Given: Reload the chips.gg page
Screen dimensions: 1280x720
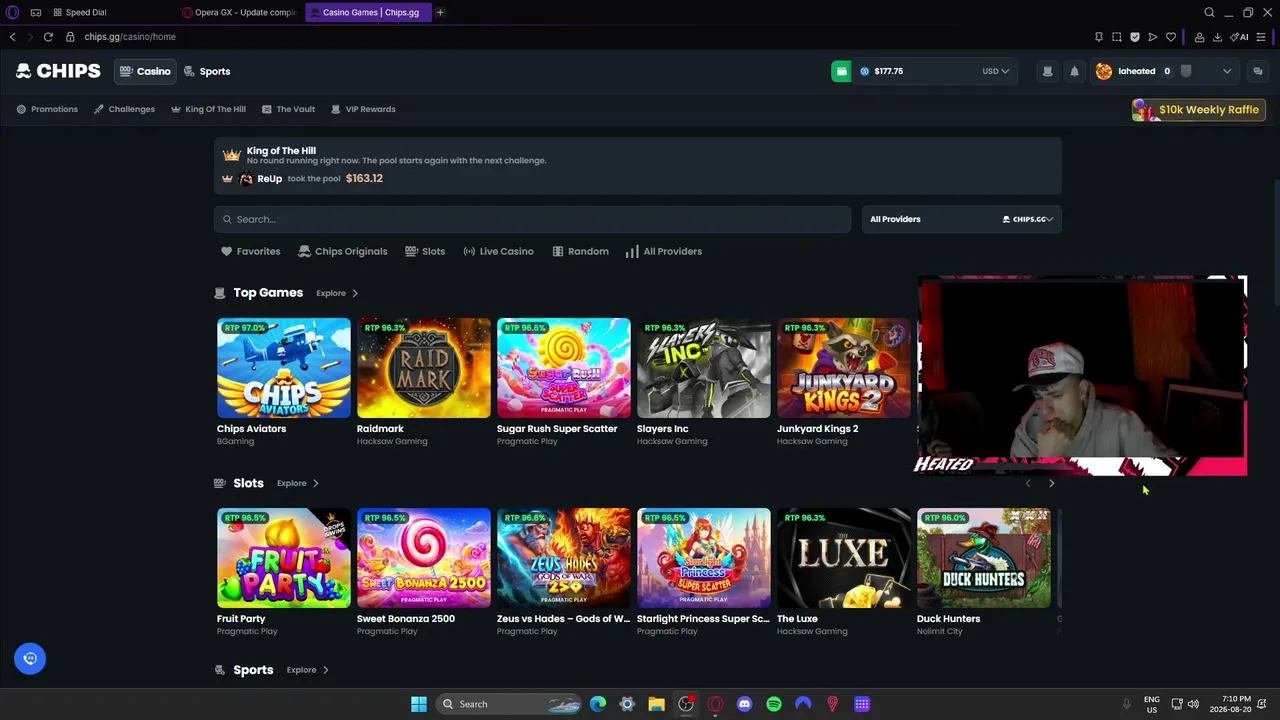Looking at the screenshot, I should [48, 37].
